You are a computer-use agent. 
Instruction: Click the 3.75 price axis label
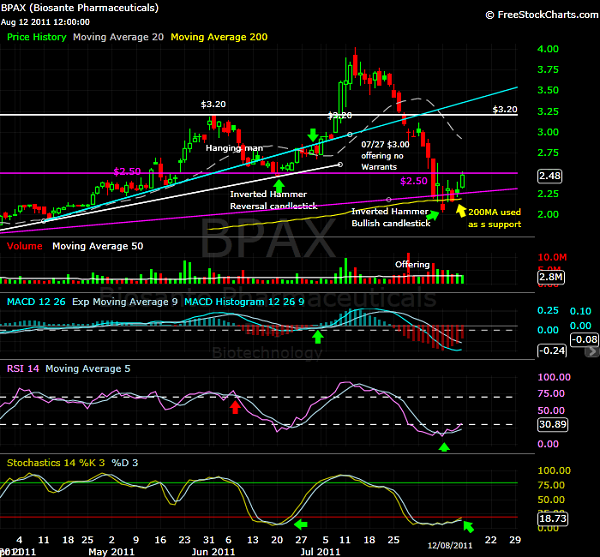pyautogui.click(x=548, y=70)
